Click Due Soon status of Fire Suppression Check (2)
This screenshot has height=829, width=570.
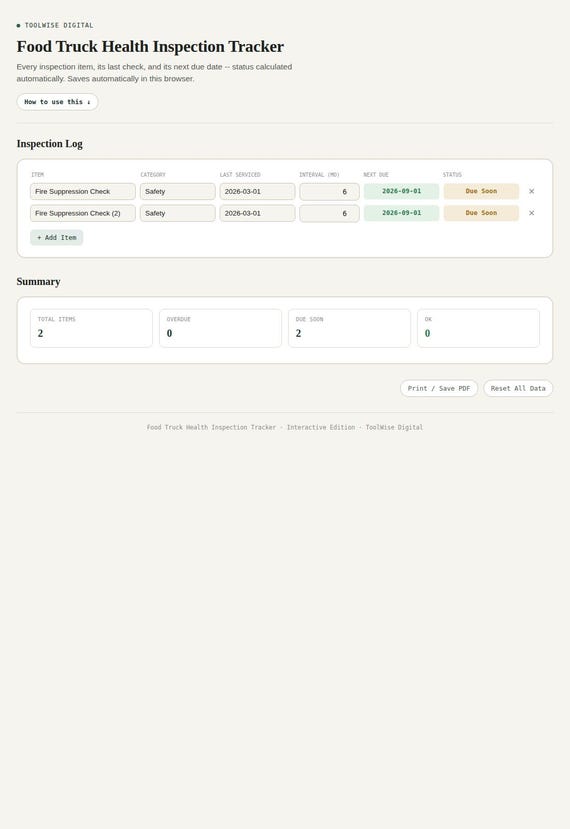[481, 213]
